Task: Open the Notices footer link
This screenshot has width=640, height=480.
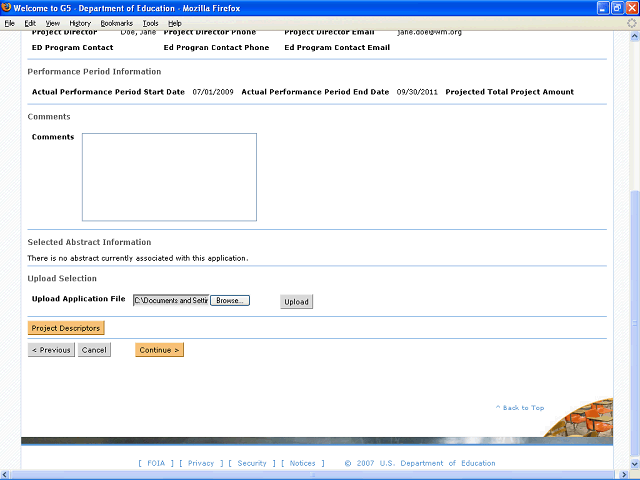Action: [x=302, y=463]
